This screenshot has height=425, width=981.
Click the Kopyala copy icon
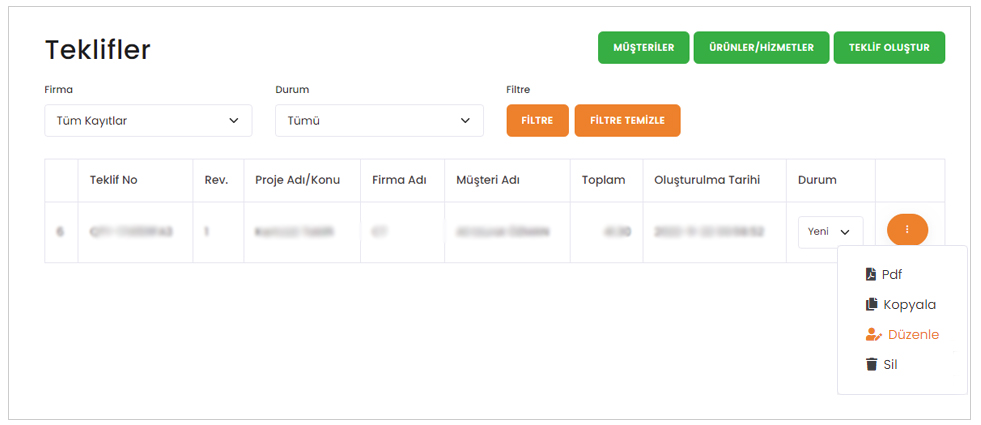pyautogui.click(x=871, y=304)
